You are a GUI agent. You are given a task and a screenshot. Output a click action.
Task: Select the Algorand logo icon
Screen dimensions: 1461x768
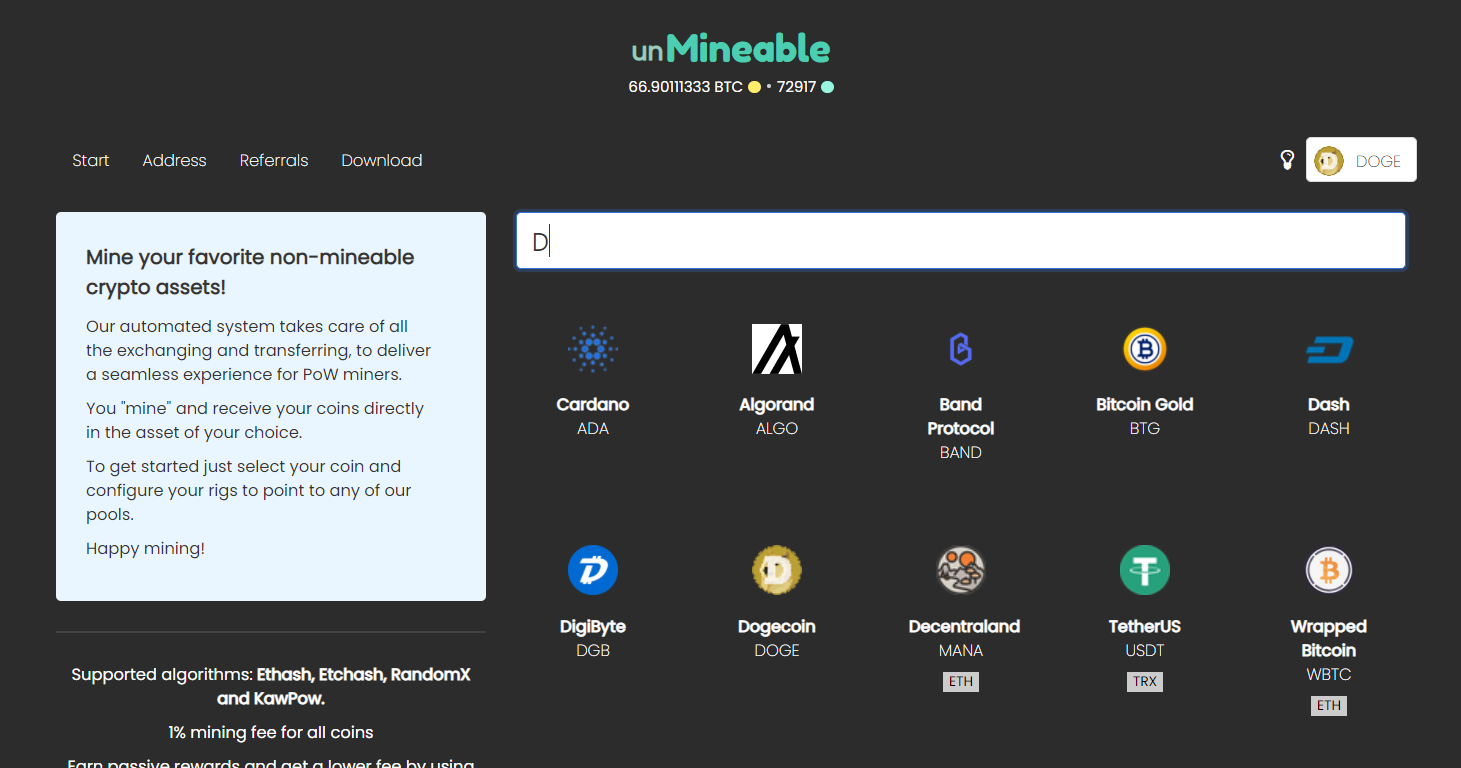click(x=777, y=349)
